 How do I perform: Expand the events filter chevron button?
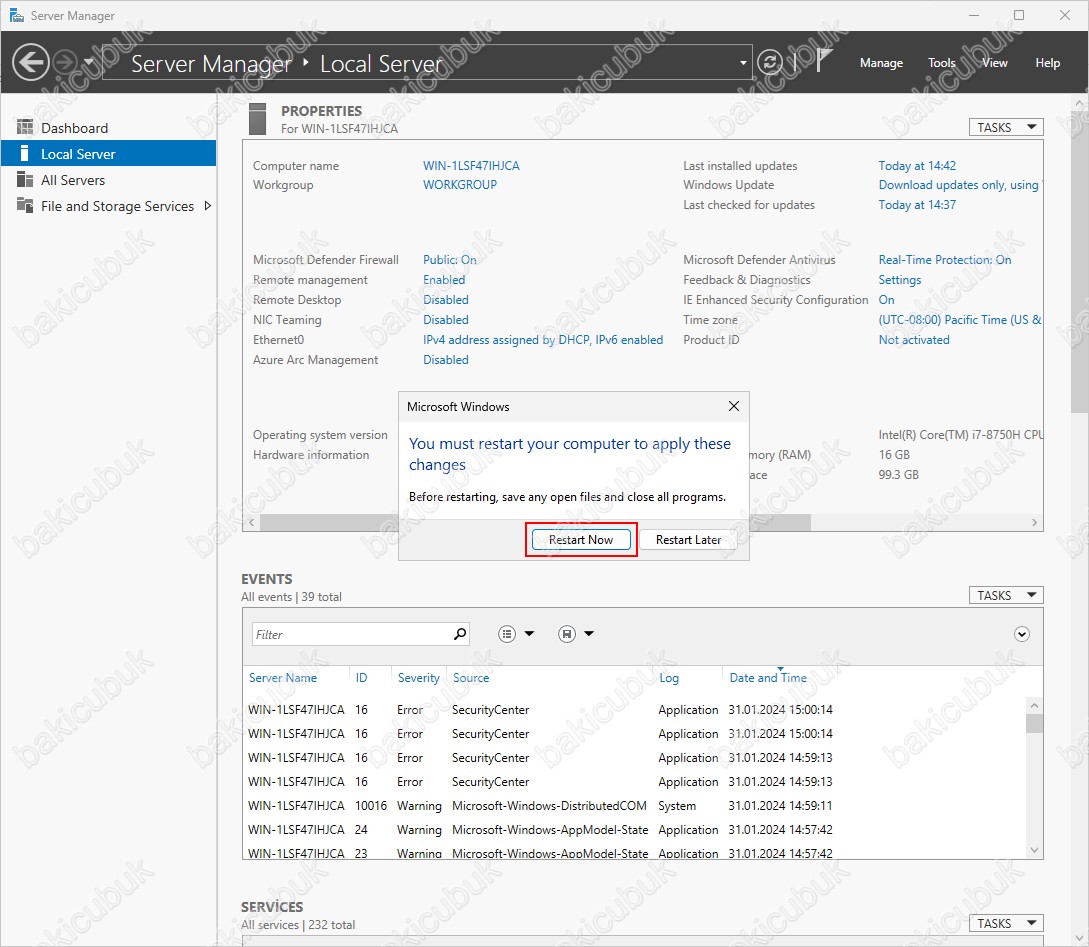click(x=1021, y=634)
